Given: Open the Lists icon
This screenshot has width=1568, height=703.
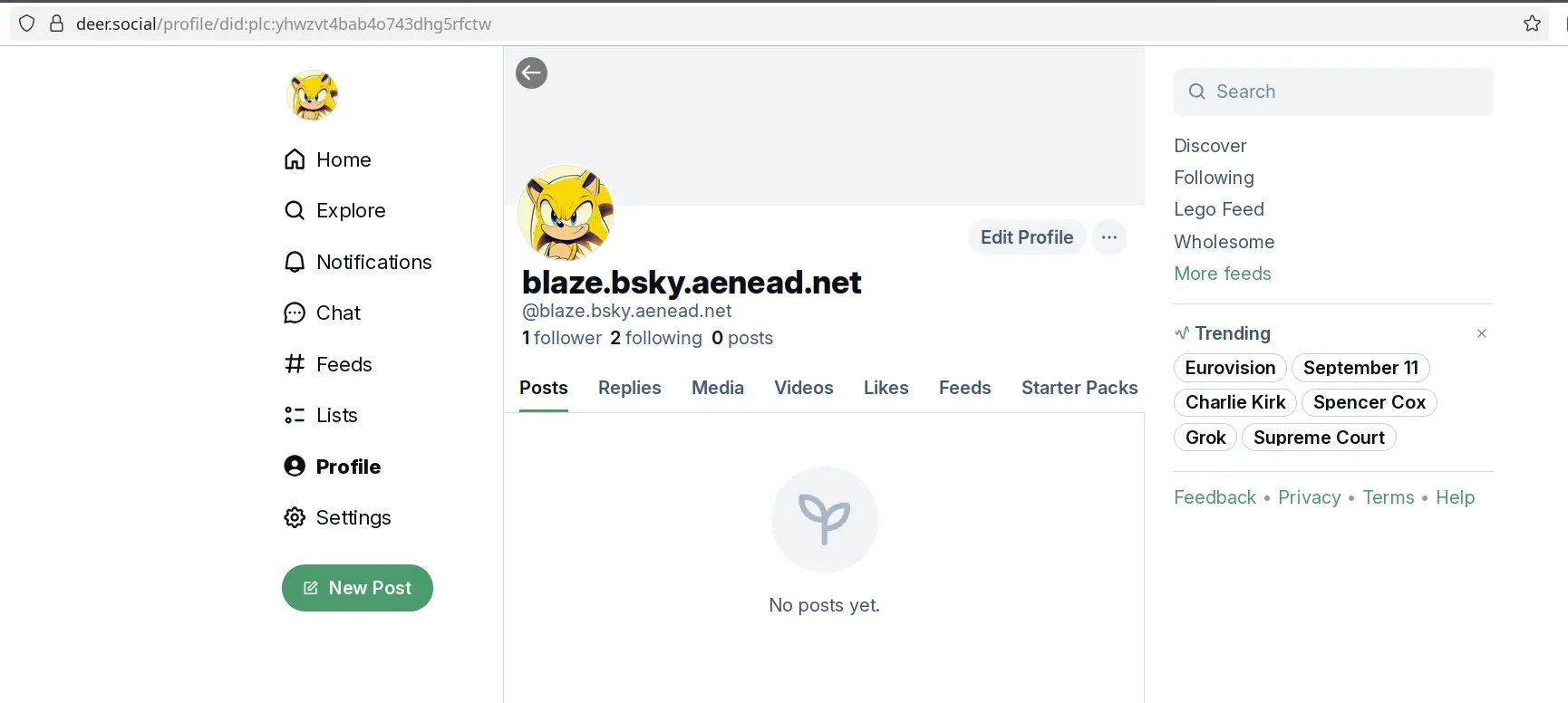Looking at the screenshot, I should 295,415.
